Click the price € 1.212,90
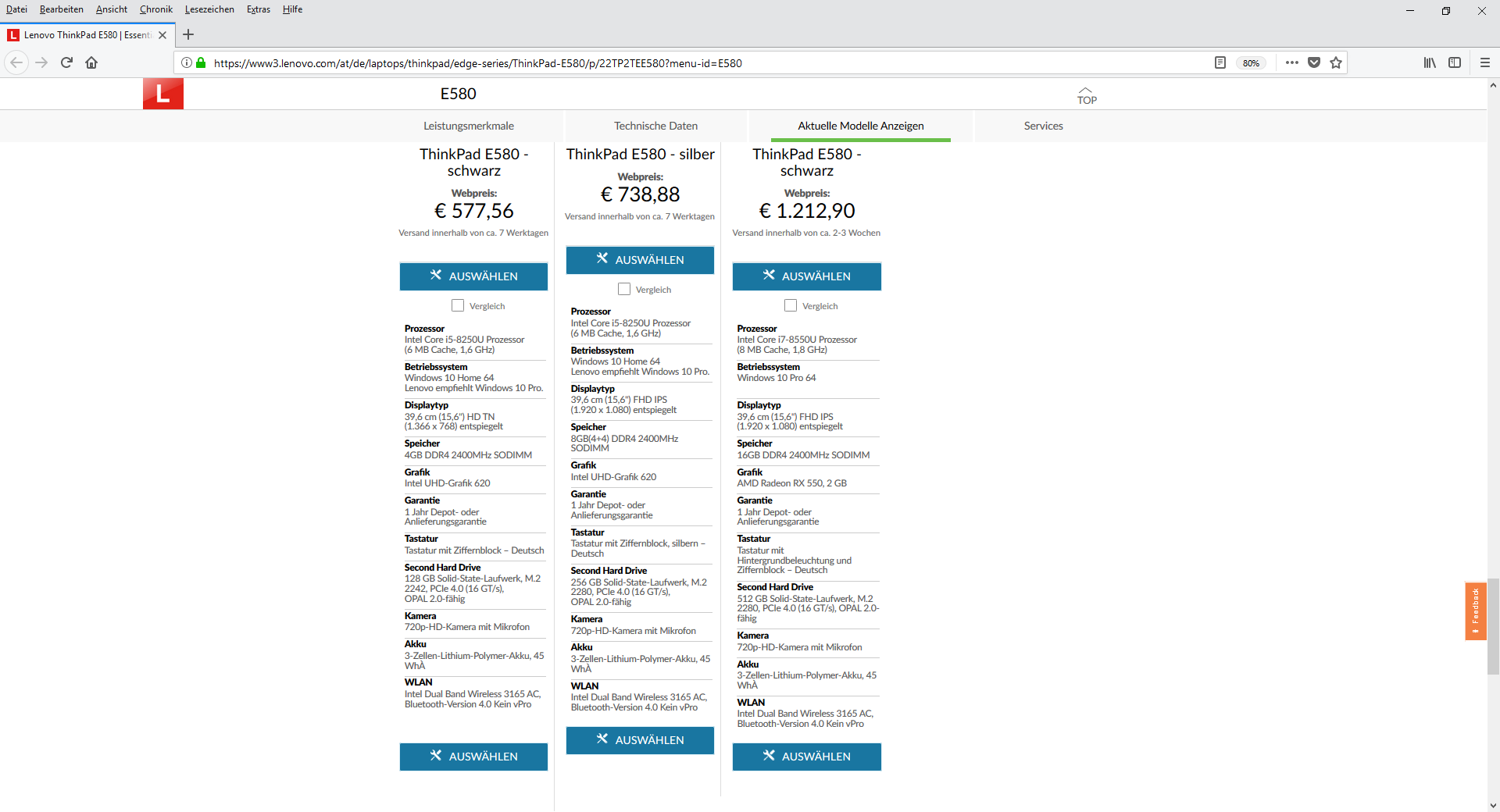This screenshot has width=1500, height=812. 807,211
